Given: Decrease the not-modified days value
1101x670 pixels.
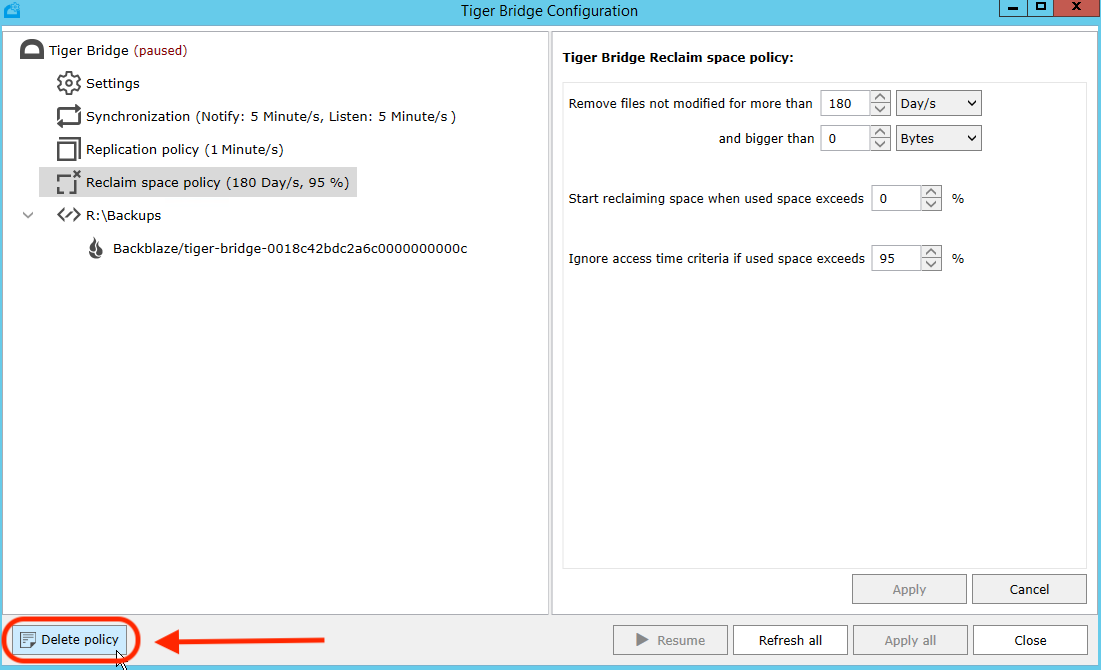Looking at the screenshot, I should (x=880, y=110).
